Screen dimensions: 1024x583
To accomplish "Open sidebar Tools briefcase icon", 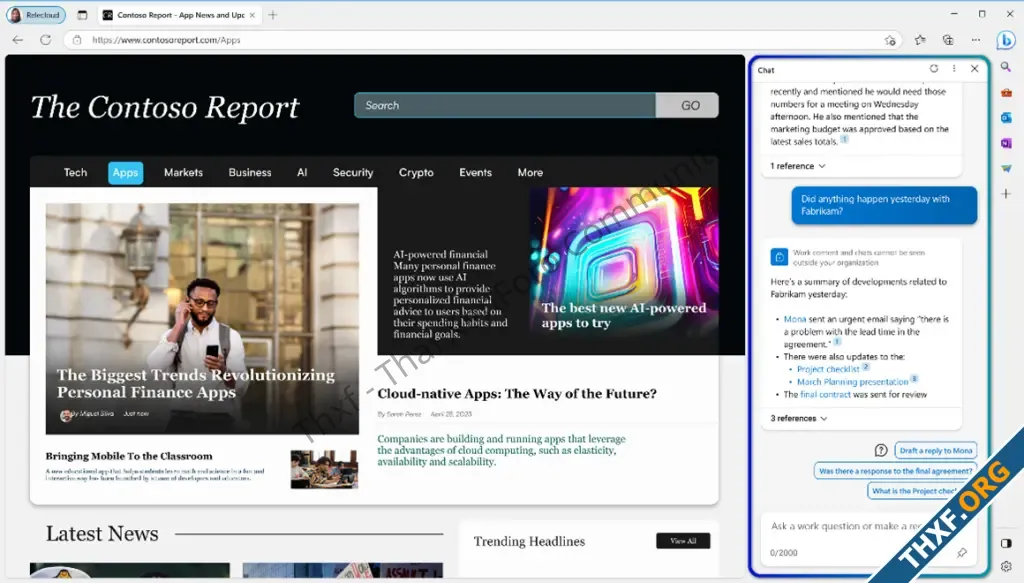I will [1006, 93].
